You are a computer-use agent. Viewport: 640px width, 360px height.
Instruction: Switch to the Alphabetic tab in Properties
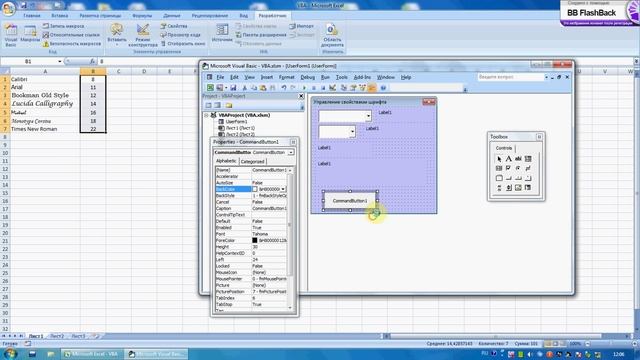(x=226, y=161)
